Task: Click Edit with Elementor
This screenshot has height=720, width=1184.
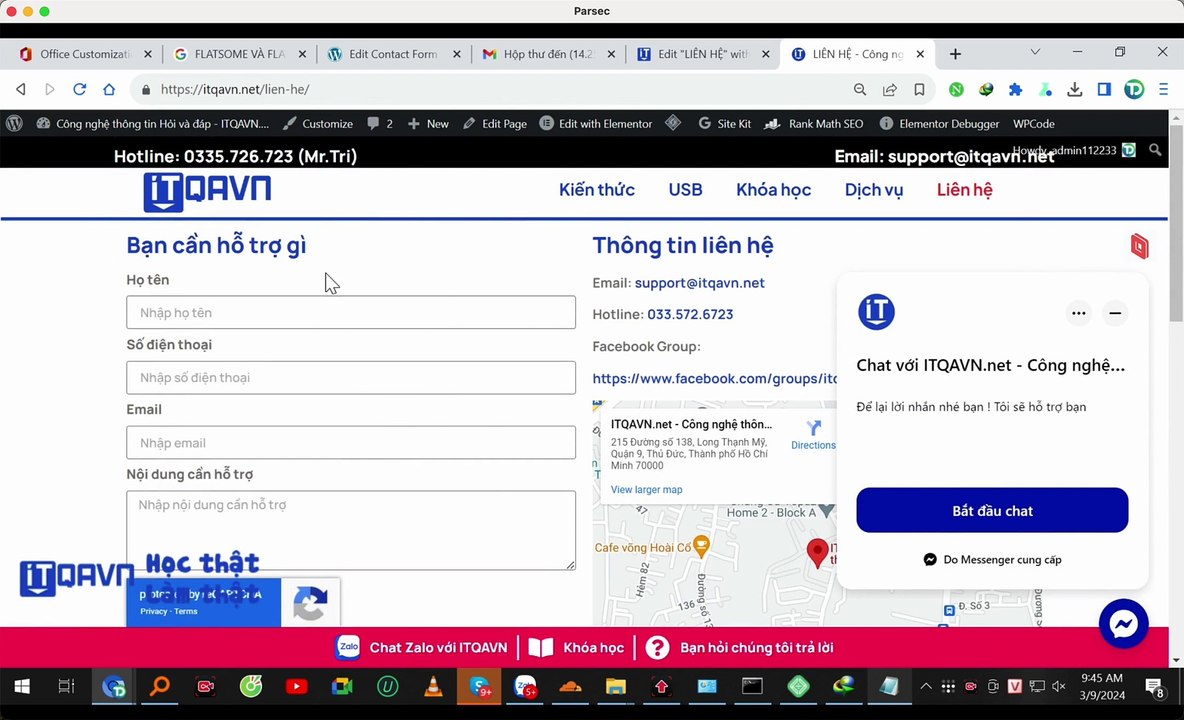Action: click(x=596, y=124)
